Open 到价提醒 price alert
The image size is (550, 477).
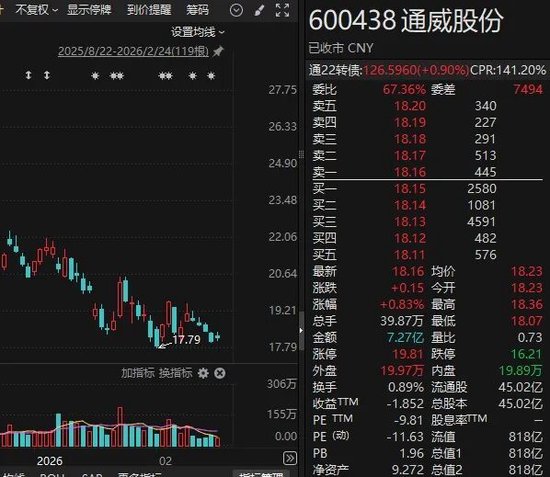coord(149,10)
